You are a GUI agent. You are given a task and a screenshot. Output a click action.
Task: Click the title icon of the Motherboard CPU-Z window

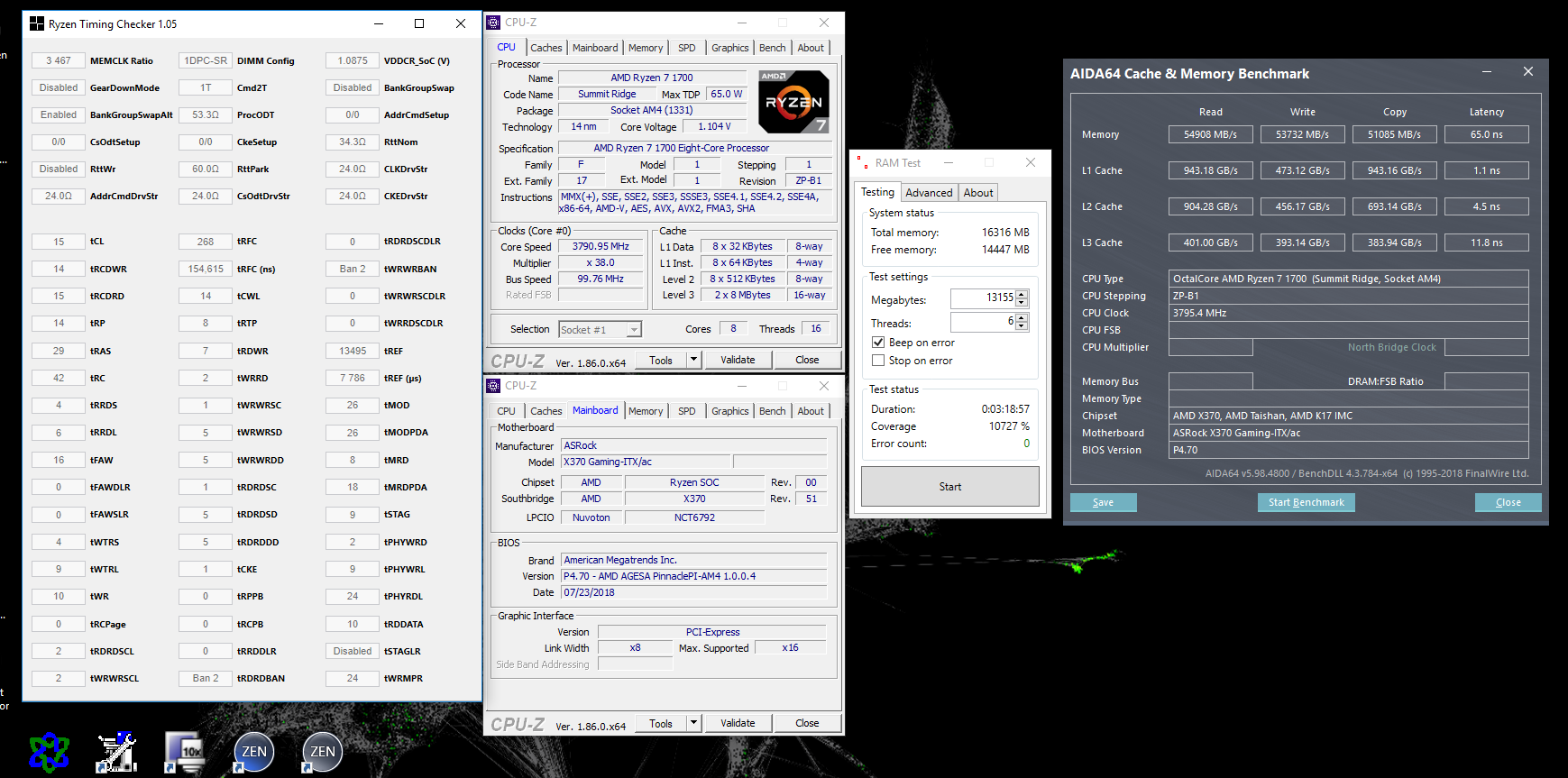(493, 386)
